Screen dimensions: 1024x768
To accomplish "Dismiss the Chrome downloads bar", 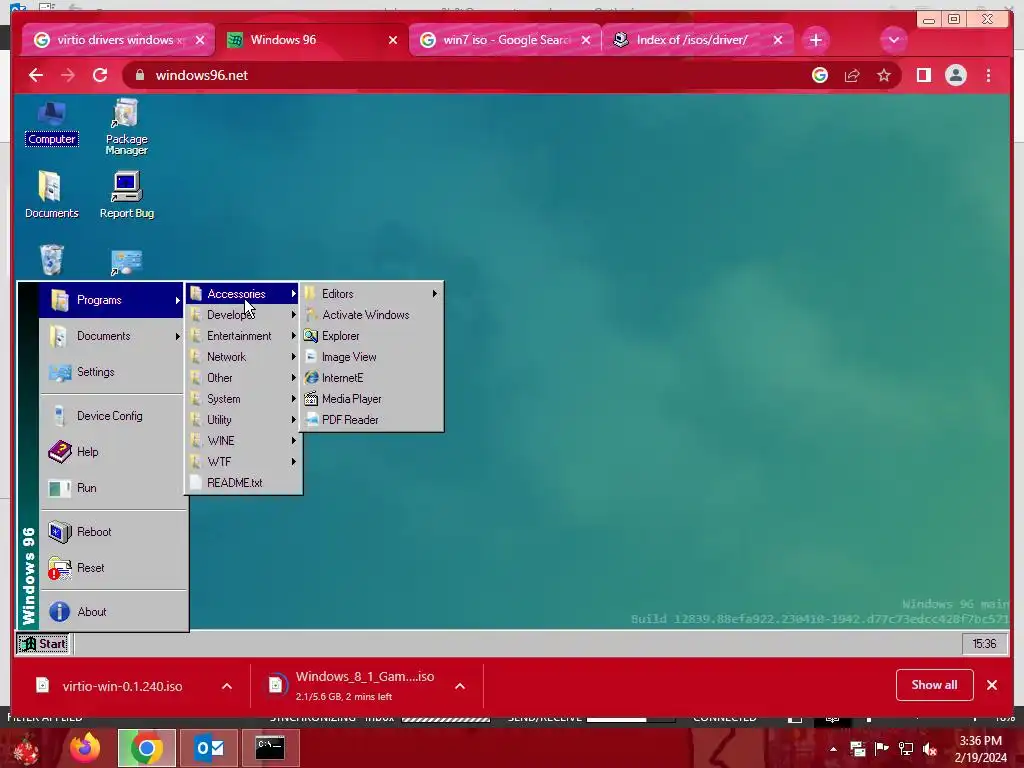I will [992, 684].
